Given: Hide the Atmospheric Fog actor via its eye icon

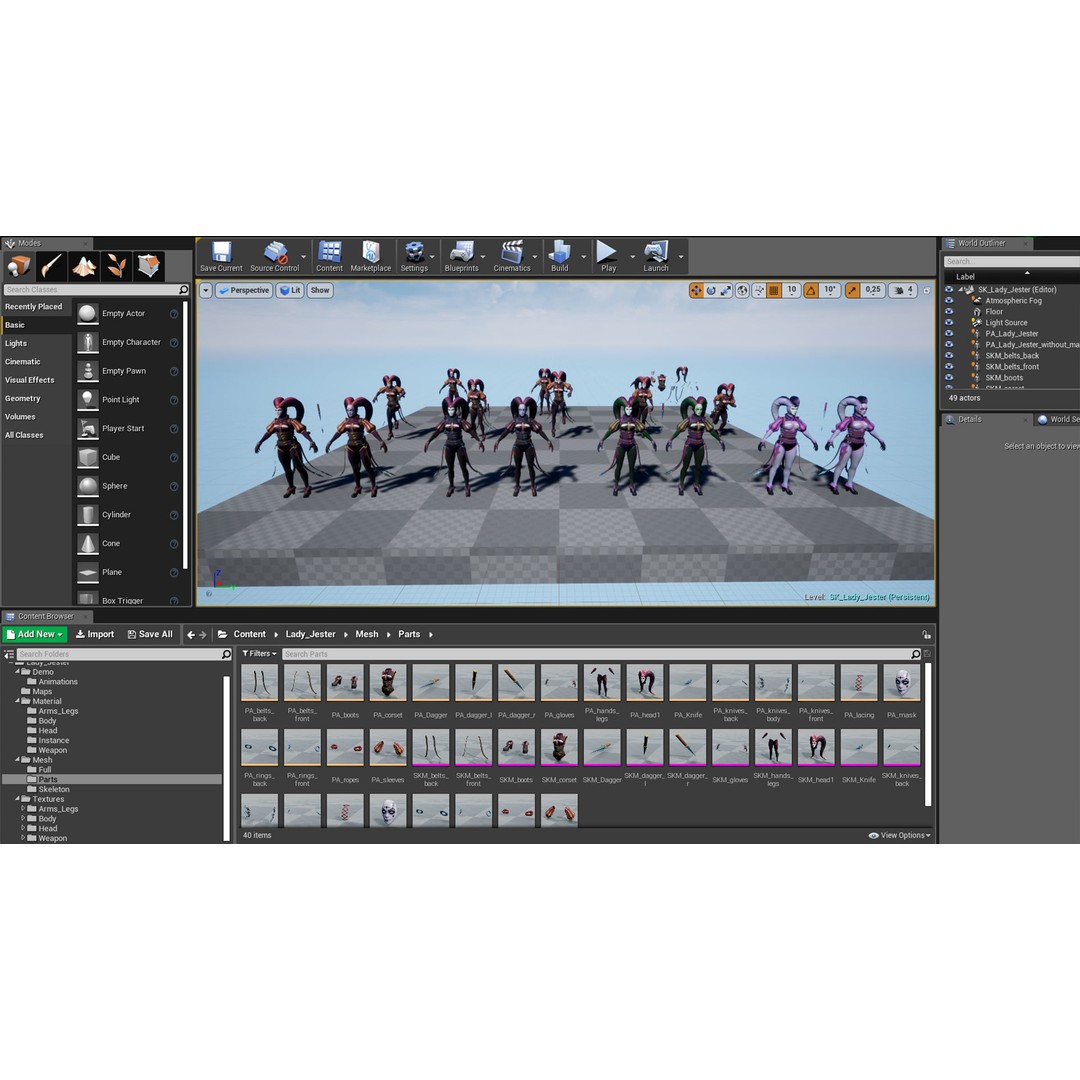Looking at the screenshot, I should click(949, 301).
